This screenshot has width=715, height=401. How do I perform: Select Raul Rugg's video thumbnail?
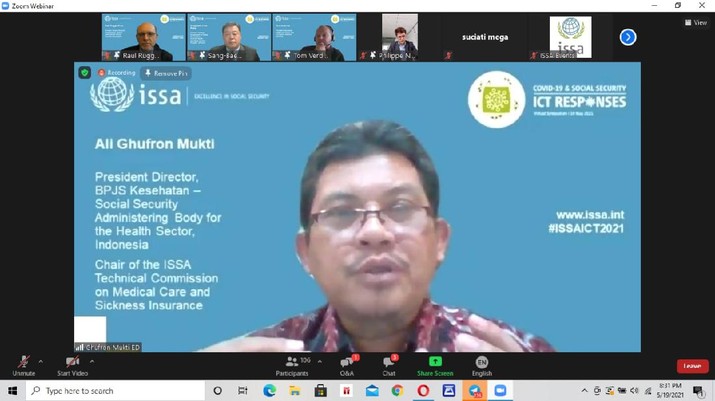pos(144,37)
